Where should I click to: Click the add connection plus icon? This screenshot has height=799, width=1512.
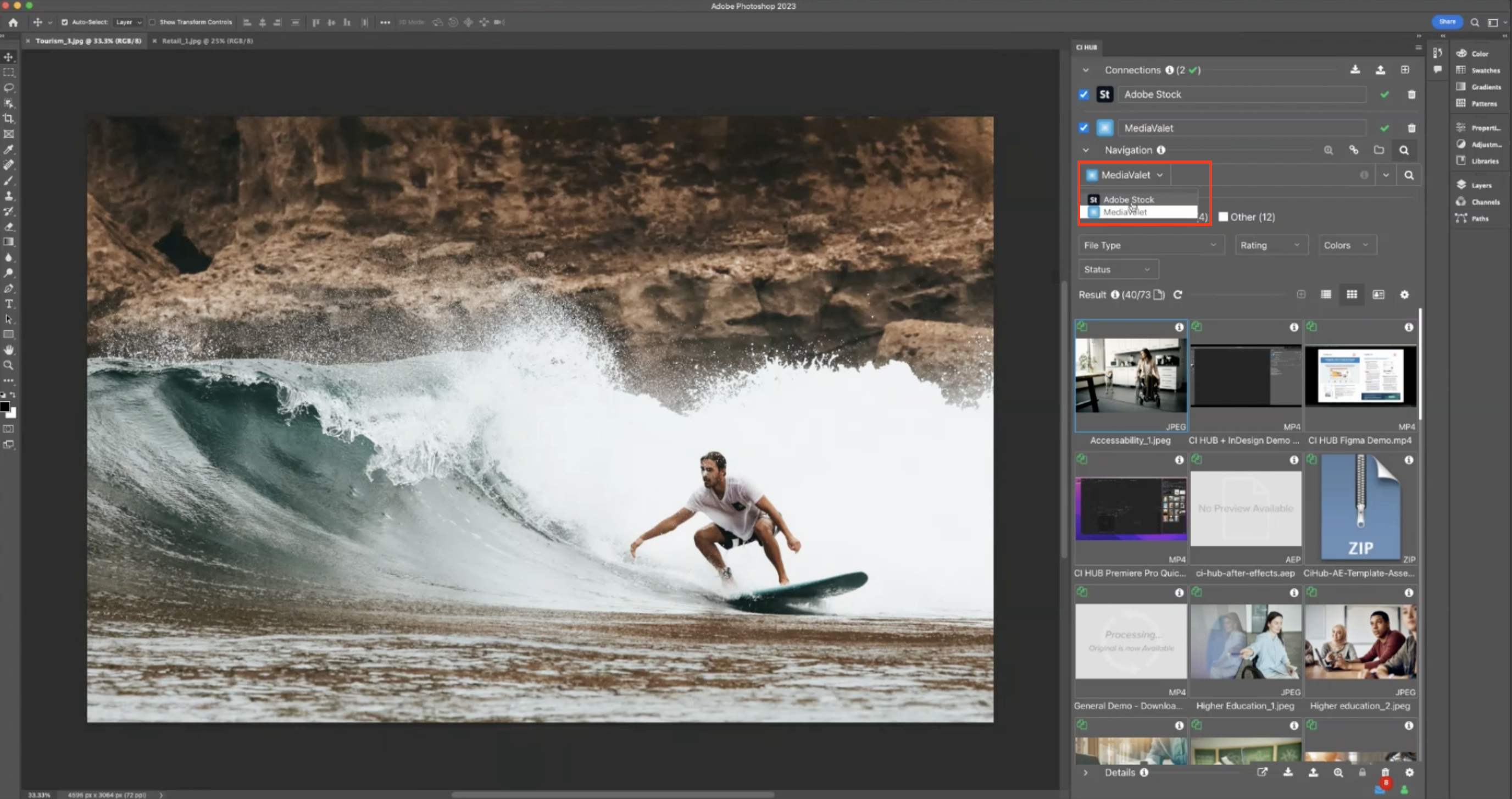[x=1404, y=70]
